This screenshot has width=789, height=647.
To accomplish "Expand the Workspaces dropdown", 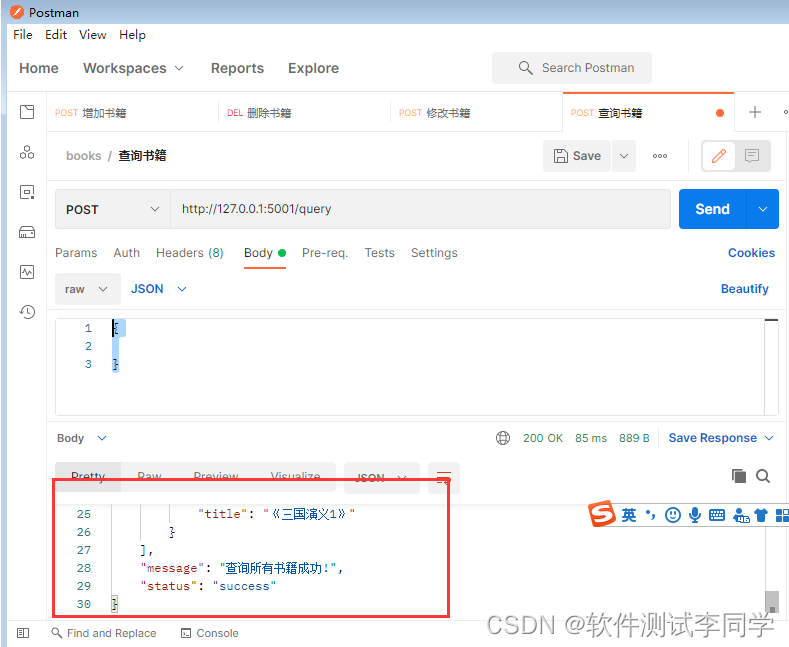I will (179, 68).
